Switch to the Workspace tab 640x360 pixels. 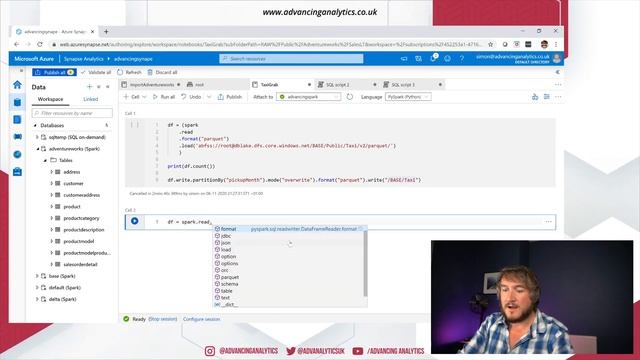coord(50,99)
